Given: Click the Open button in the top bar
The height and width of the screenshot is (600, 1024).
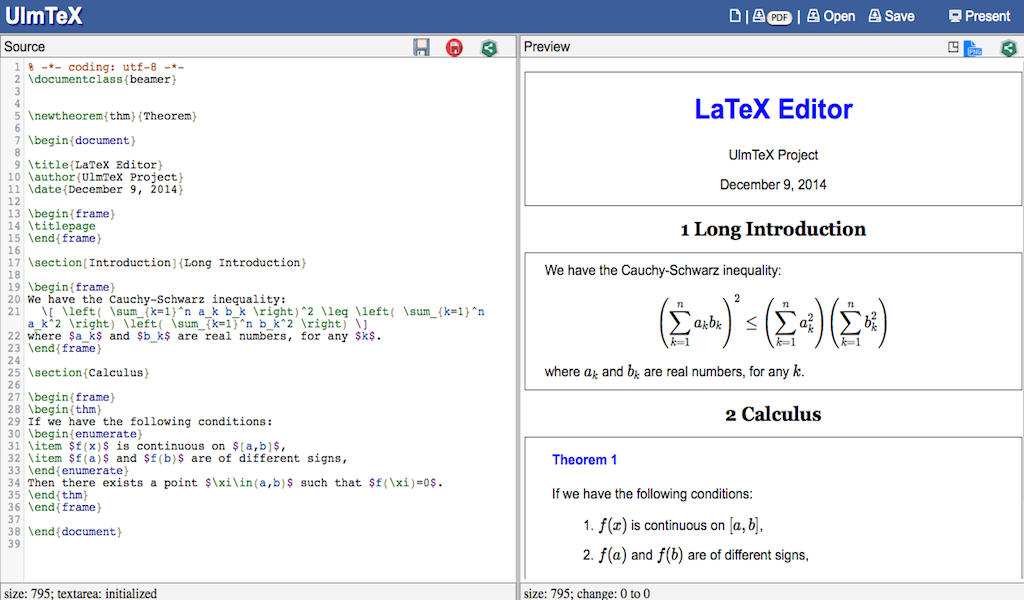Looking at the screenshot, I should coord(830,15).
